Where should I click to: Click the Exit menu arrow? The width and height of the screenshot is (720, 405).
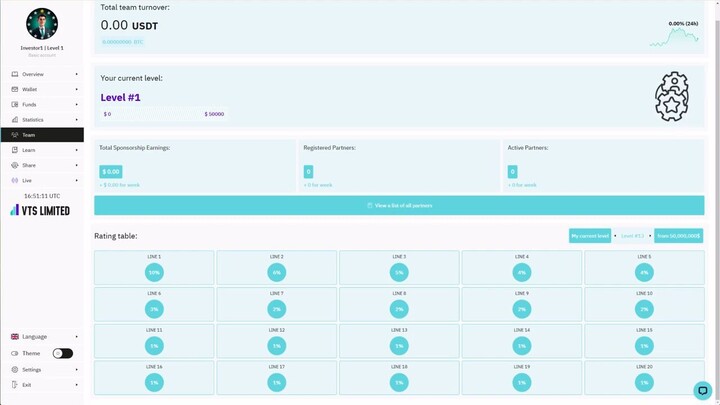pos(77,384)
